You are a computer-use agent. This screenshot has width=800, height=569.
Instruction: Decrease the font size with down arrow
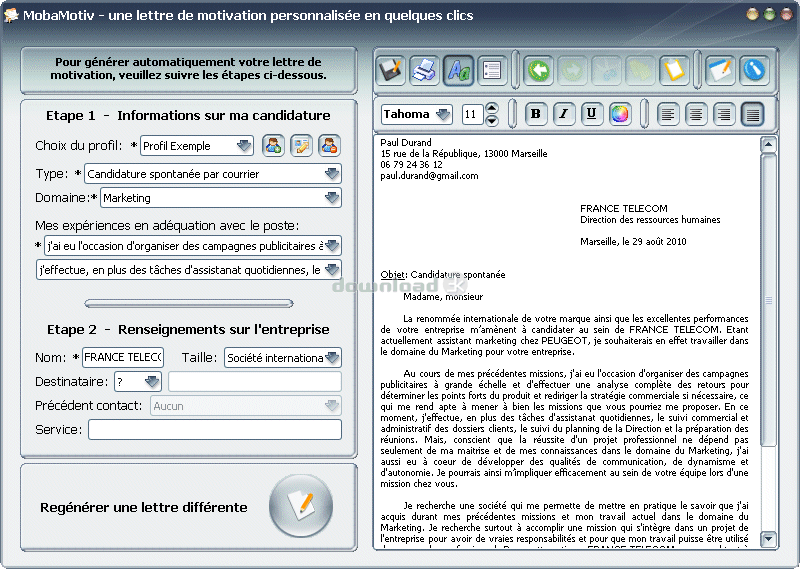click(x=491, y=120)
